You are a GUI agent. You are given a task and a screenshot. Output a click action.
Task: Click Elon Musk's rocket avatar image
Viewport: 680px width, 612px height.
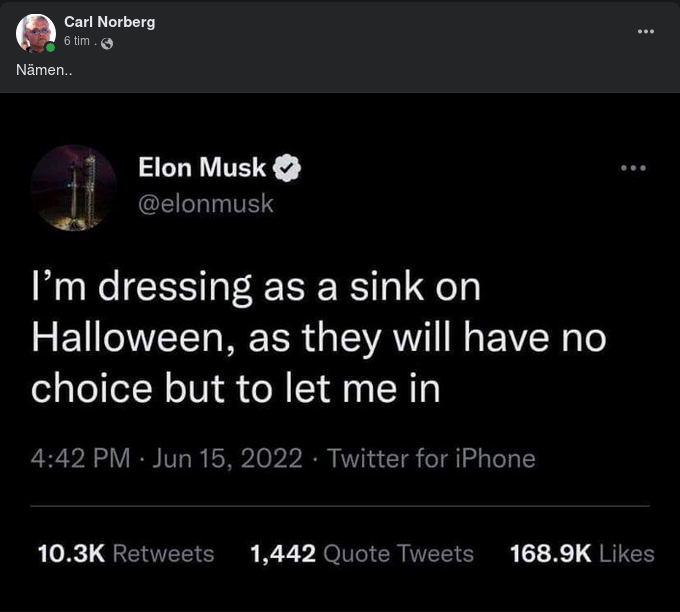pyautogui.click(x=73, y=187)
